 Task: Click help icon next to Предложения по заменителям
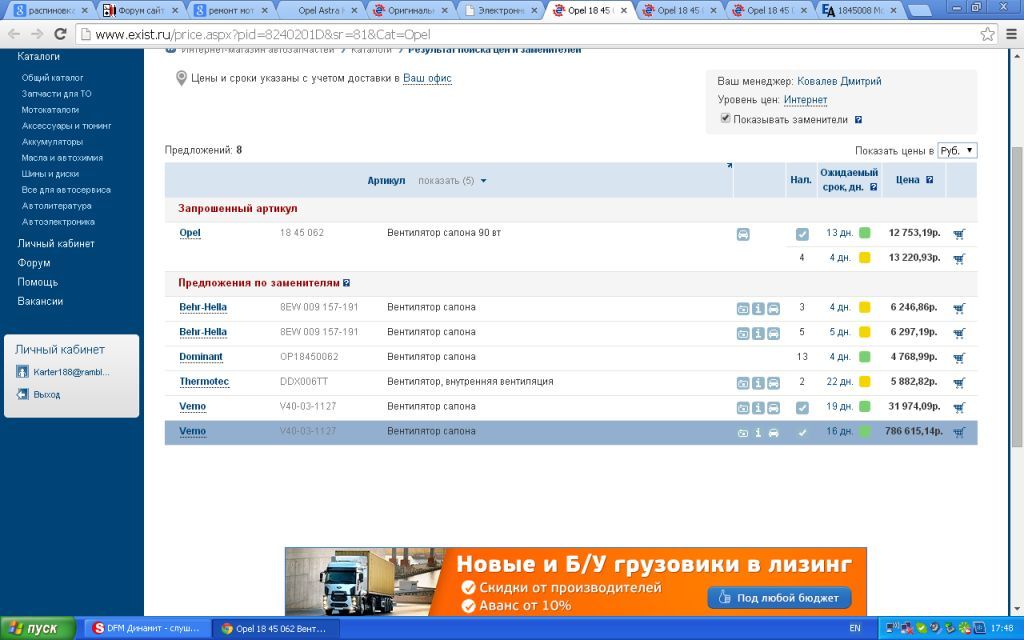(347, 283)
